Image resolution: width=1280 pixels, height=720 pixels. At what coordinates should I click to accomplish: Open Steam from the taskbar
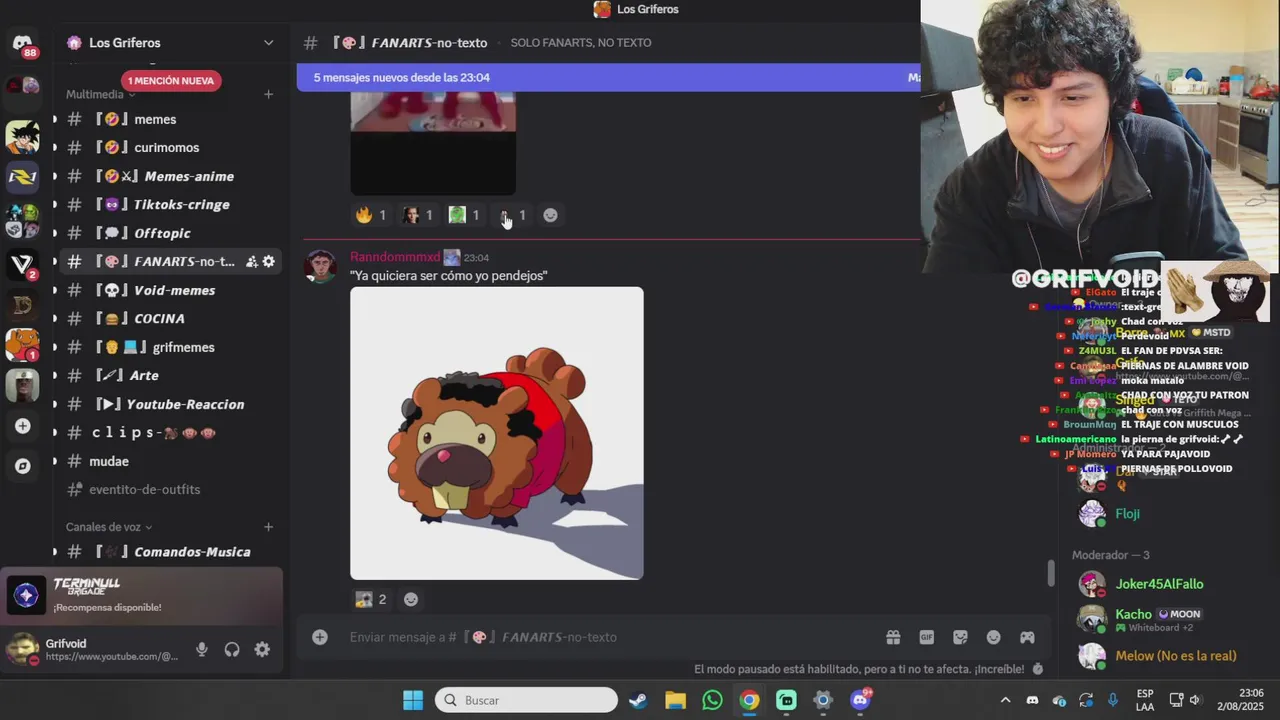click(x=638, y=700)
